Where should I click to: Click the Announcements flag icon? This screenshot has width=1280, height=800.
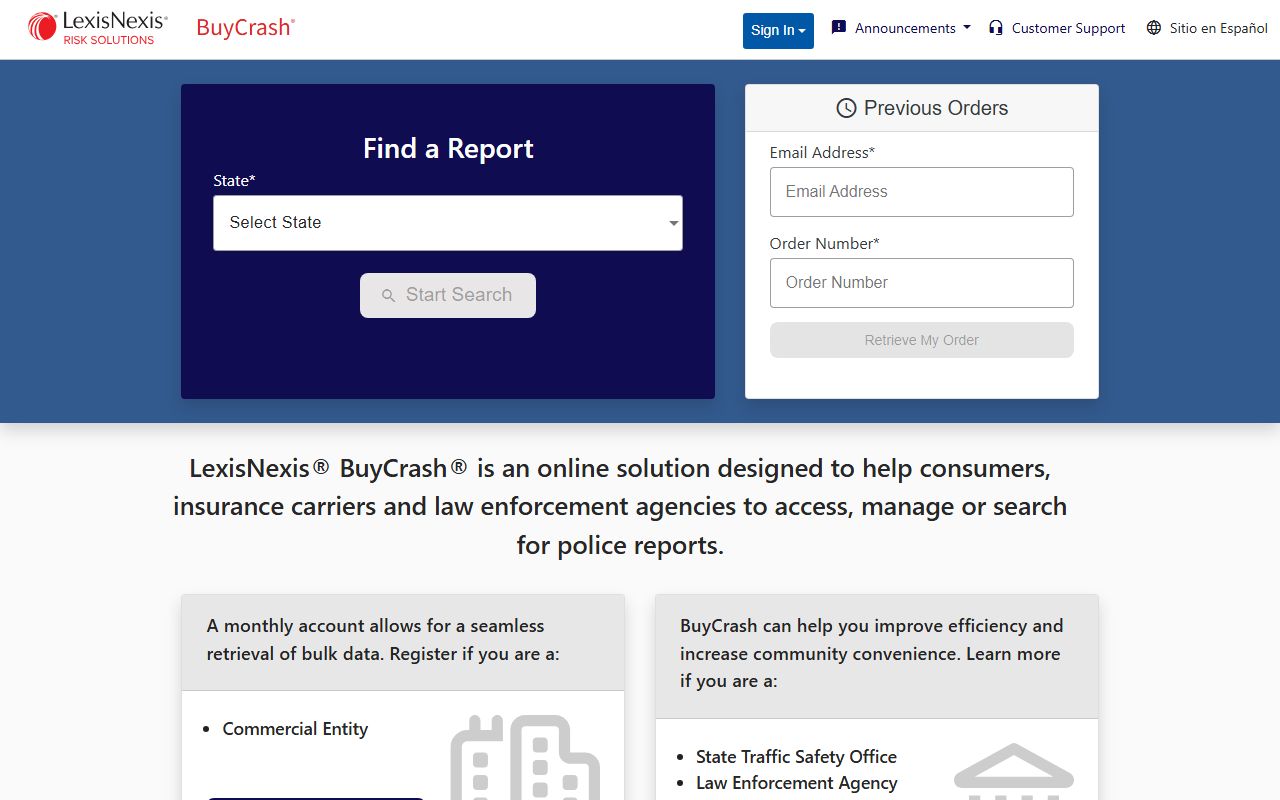click(839, 28)
